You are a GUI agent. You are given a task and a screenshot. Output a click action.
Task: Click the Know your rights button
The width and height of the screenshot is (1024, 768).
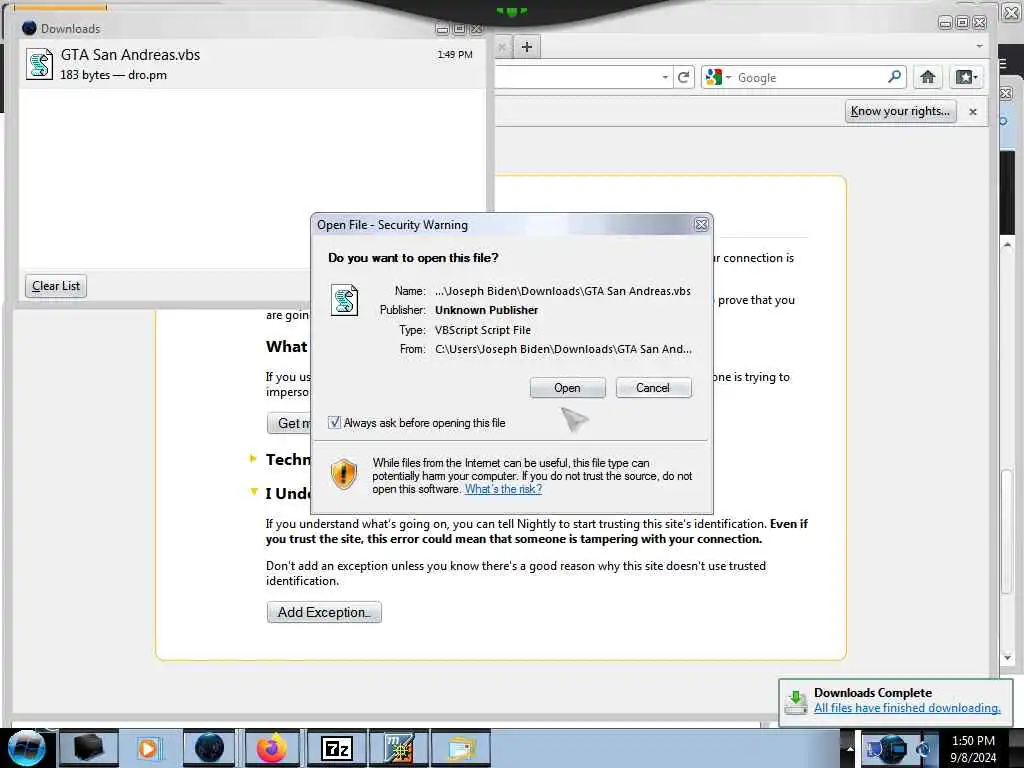pyautogui.click(x=900, y=111)
